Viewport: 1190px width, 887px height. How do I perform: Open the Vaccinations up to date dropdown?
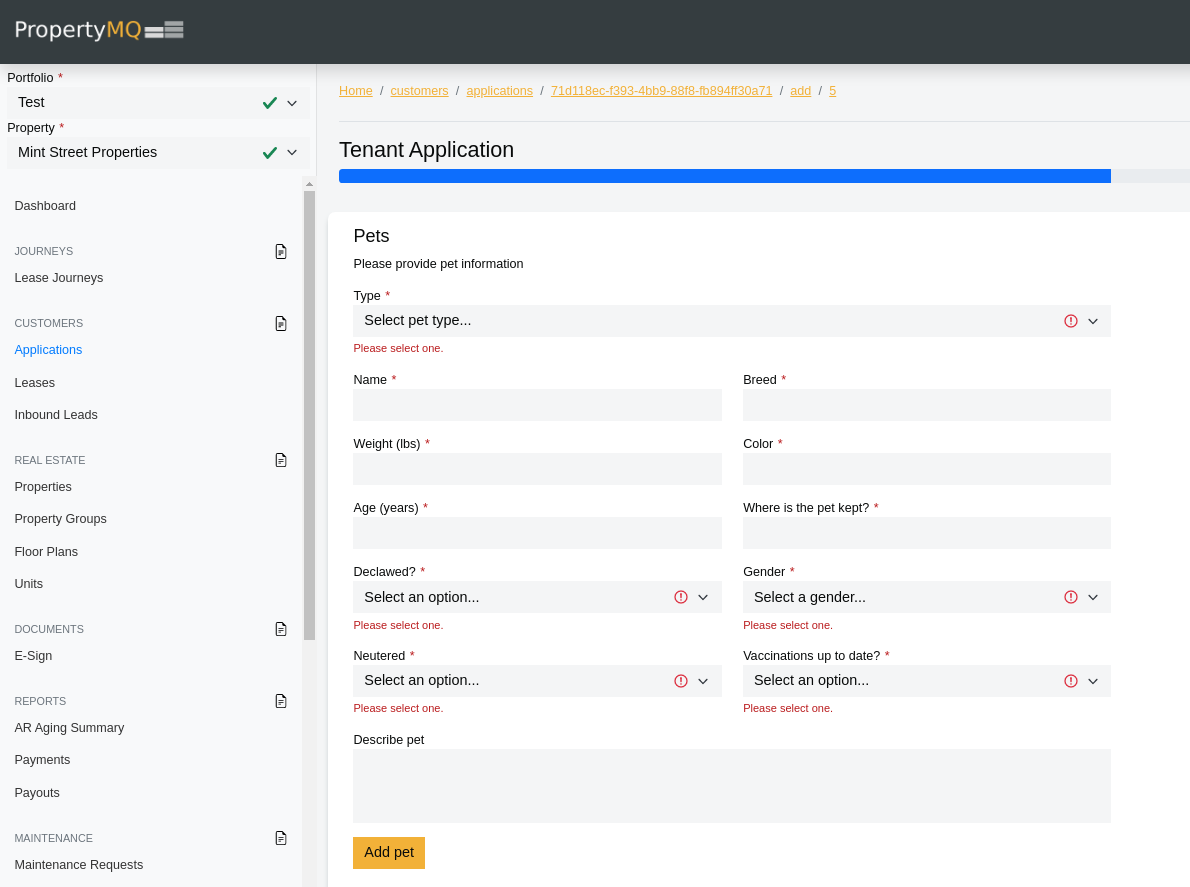pos(925,681)
